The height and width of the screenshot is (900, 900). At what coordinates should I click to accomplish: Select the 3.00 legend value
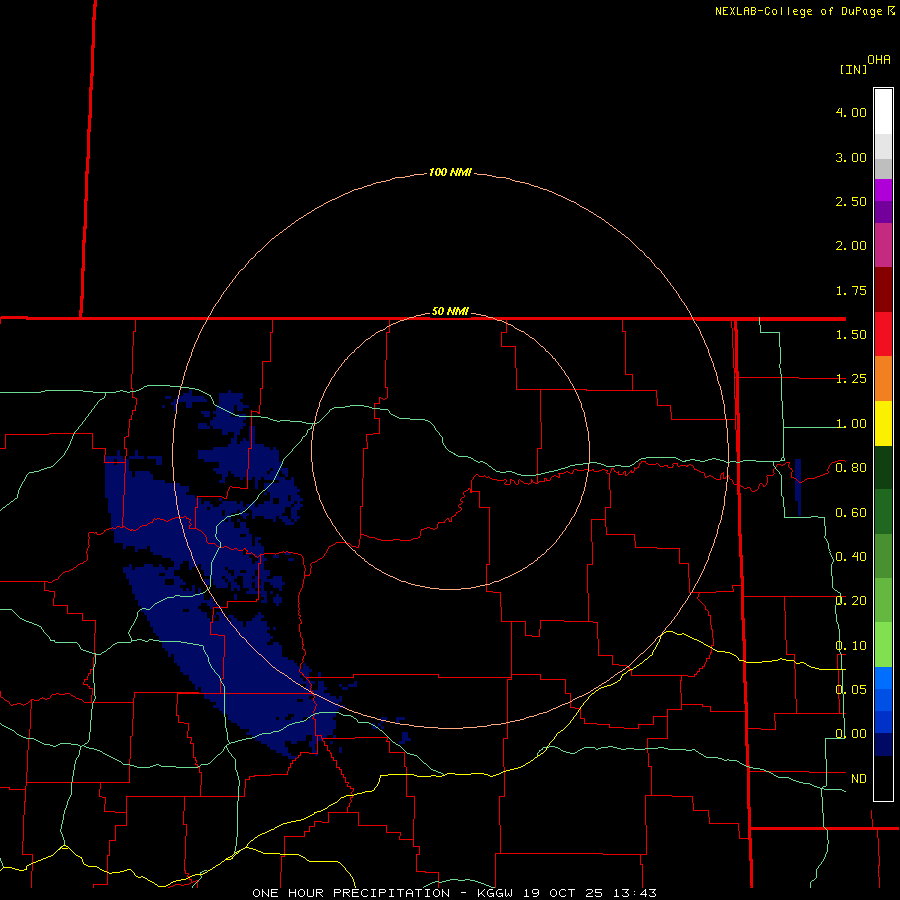851,157
